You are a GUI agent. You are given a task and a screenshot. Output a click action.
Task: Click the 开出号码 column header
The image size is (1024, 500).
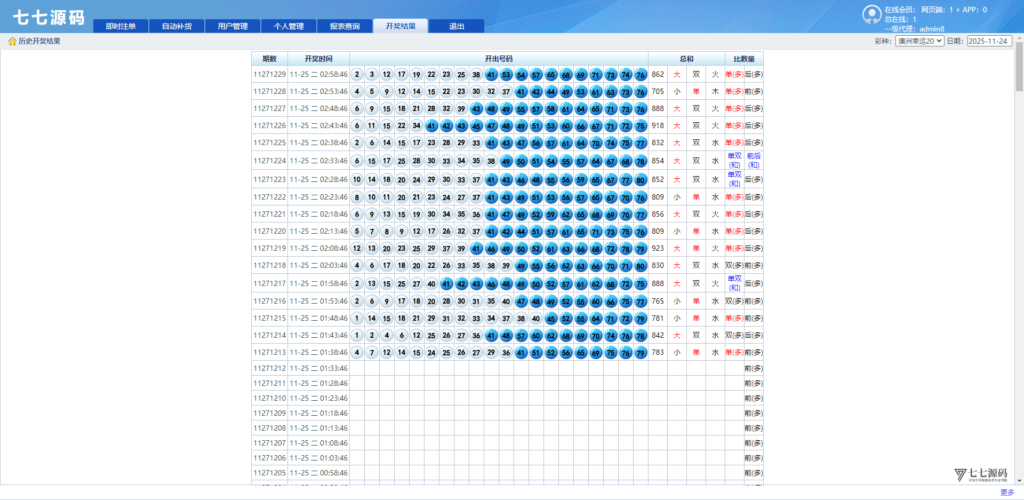(499, 58)
